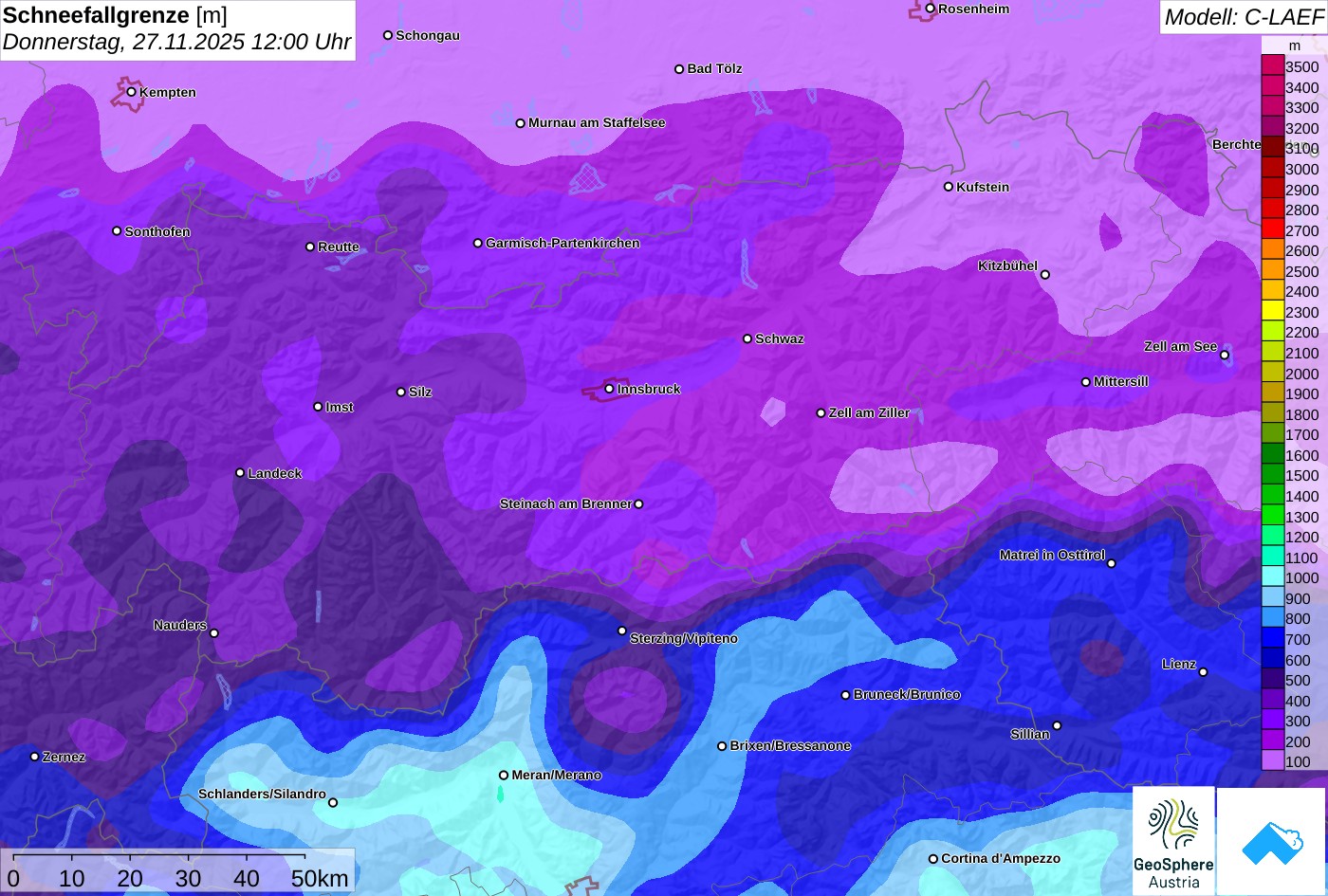Click the Kitzbühel marker dot
The height and width of the screenshot is (896, 1328).
pos(1045,275)
